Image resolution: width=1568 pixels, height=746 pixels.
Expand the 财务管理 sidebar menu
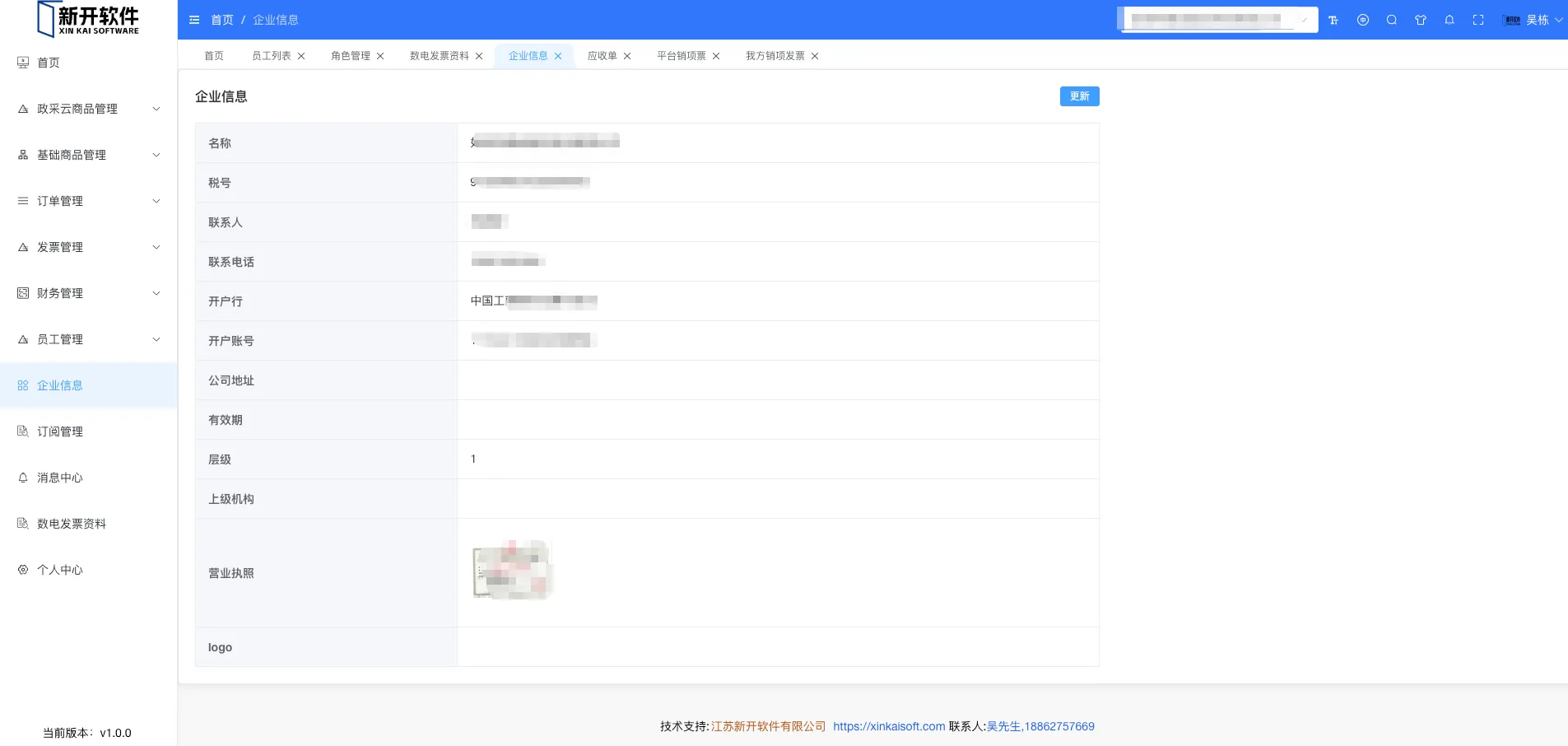pyautogui.click(x=89, y=293)
